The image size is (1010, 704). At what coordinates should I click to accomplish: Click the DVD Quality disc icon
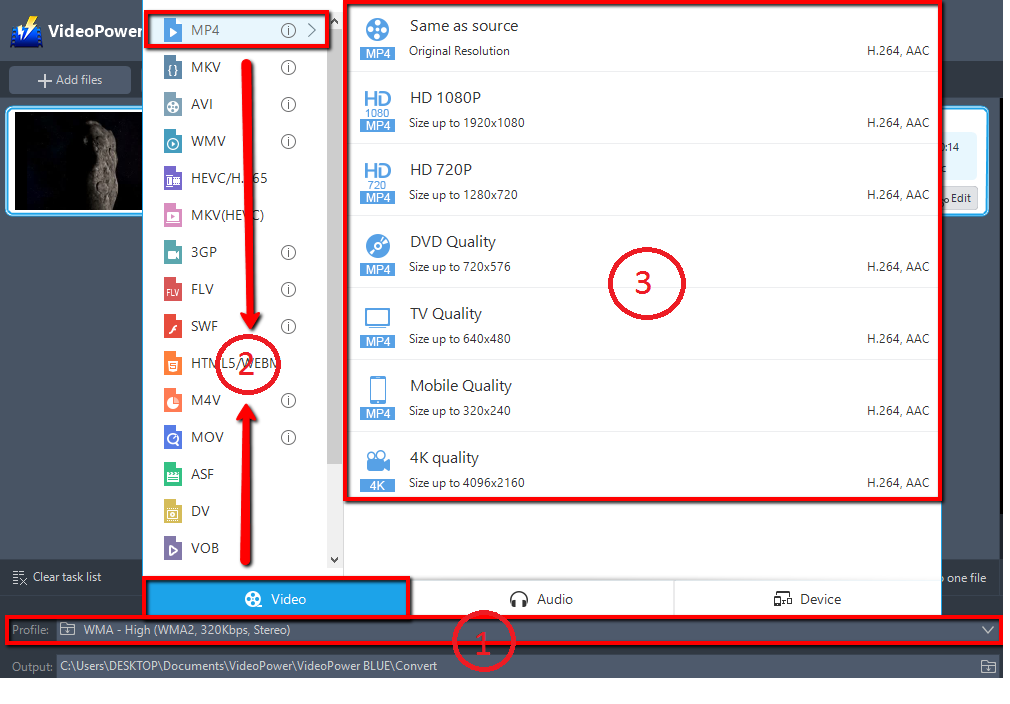(377, 245)
